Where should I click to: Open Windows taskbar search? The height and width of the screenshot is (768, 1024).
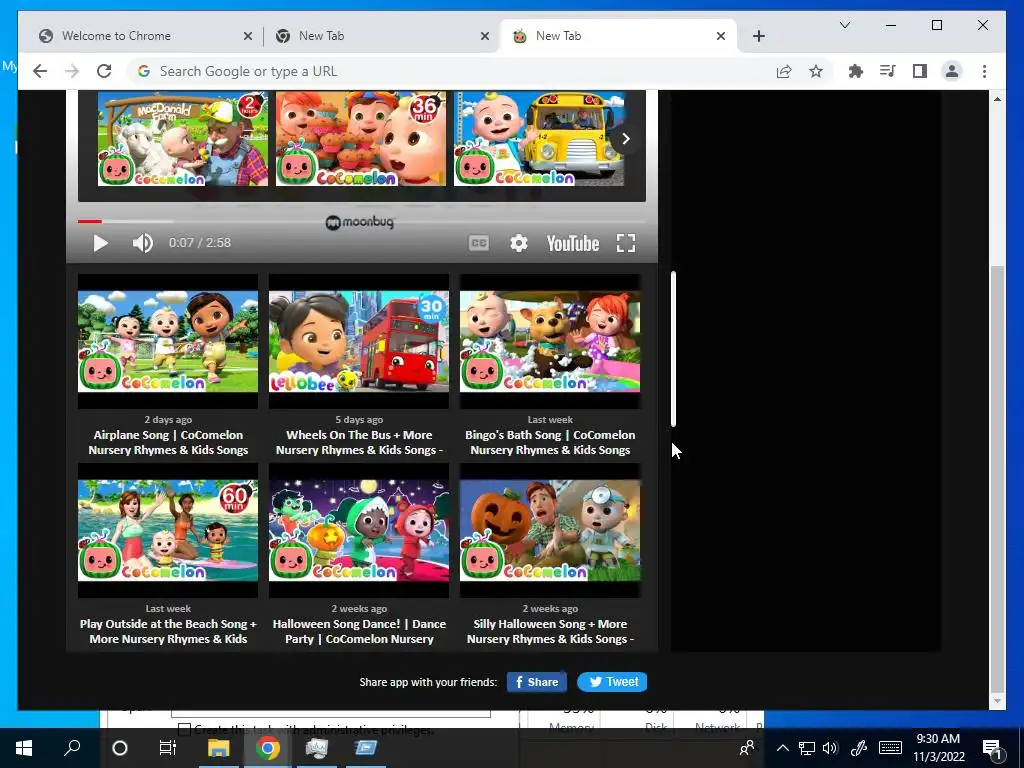tap(72, 748)
